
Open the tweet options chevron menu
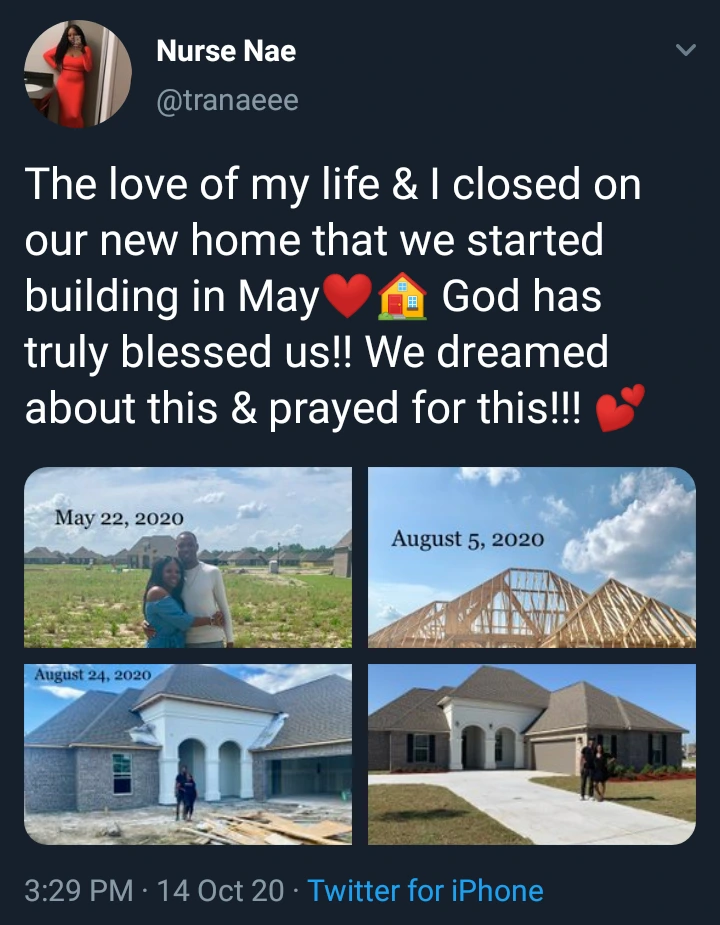click(686, 50)
